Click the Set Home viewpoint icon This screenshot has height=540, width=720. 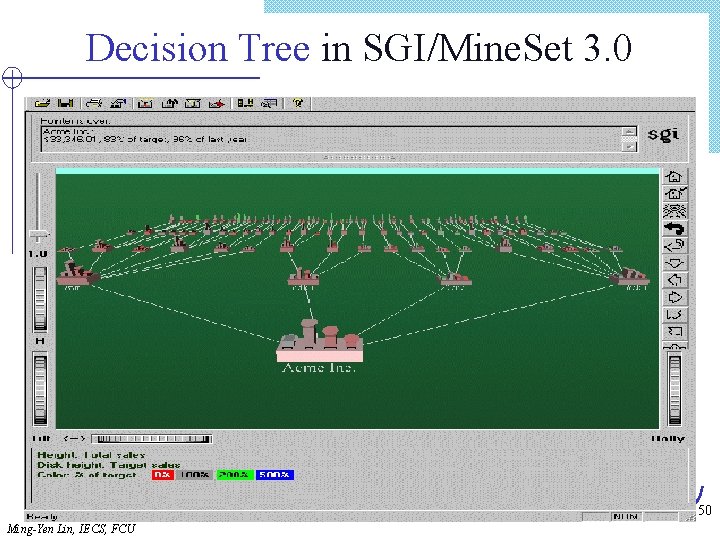pos(675,193)
